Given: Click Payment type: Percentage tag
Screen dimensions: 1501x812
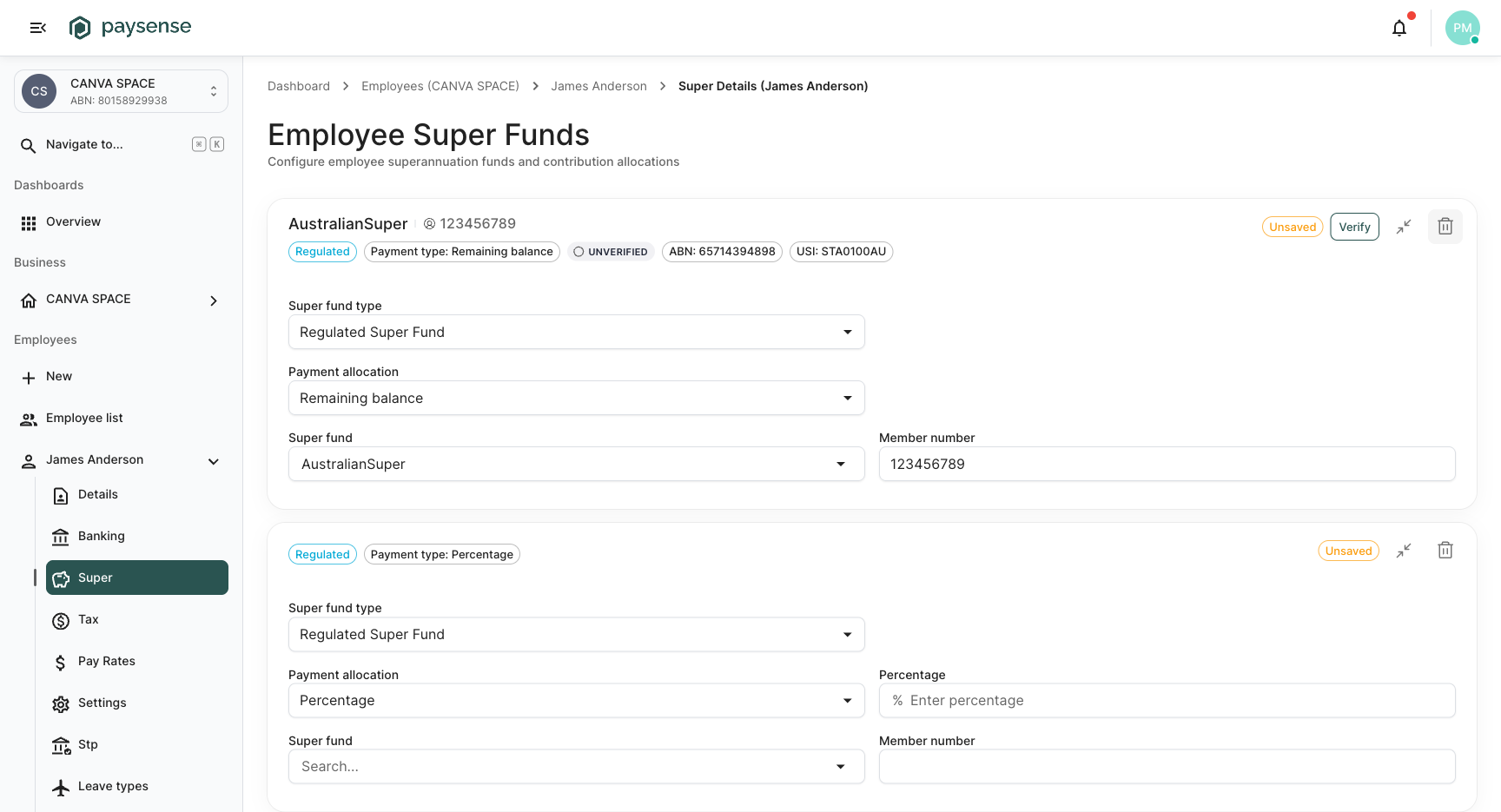Looking at the screenshot, I should tap(442, 554).
